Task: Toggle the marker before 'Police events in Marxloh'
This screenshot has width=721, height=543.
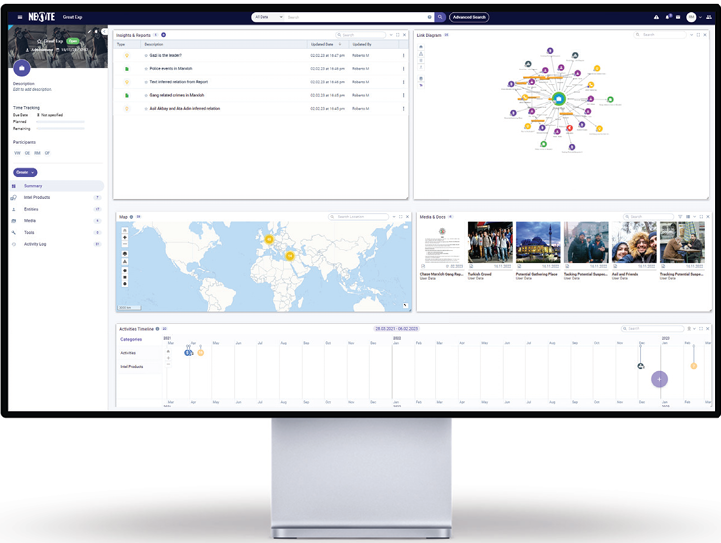Action: (146, 68)
